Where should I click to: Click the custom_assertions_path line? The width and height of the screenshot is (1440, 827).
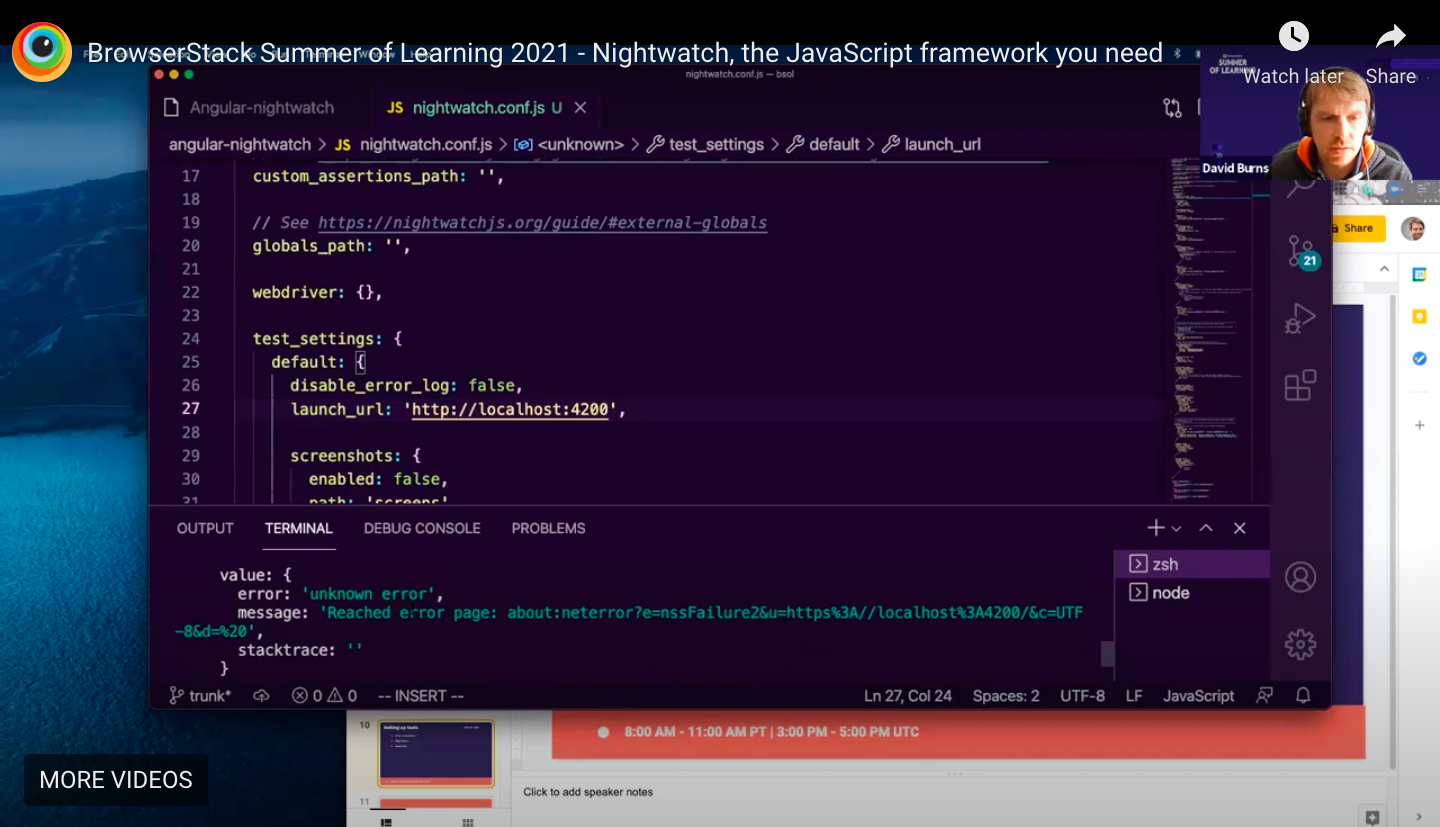coord(378,176)
